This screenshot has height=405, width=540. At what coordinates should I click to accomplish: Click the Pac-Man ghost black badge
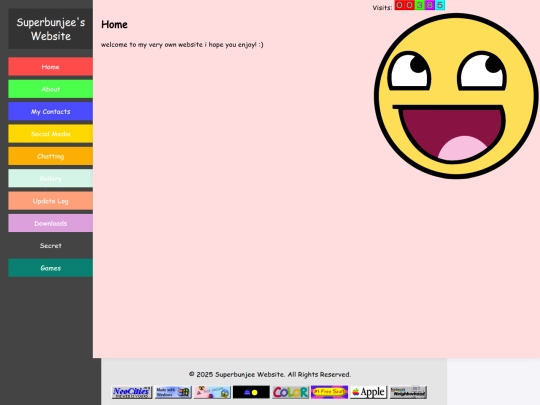pyautogui.click(x=251, y=392)
